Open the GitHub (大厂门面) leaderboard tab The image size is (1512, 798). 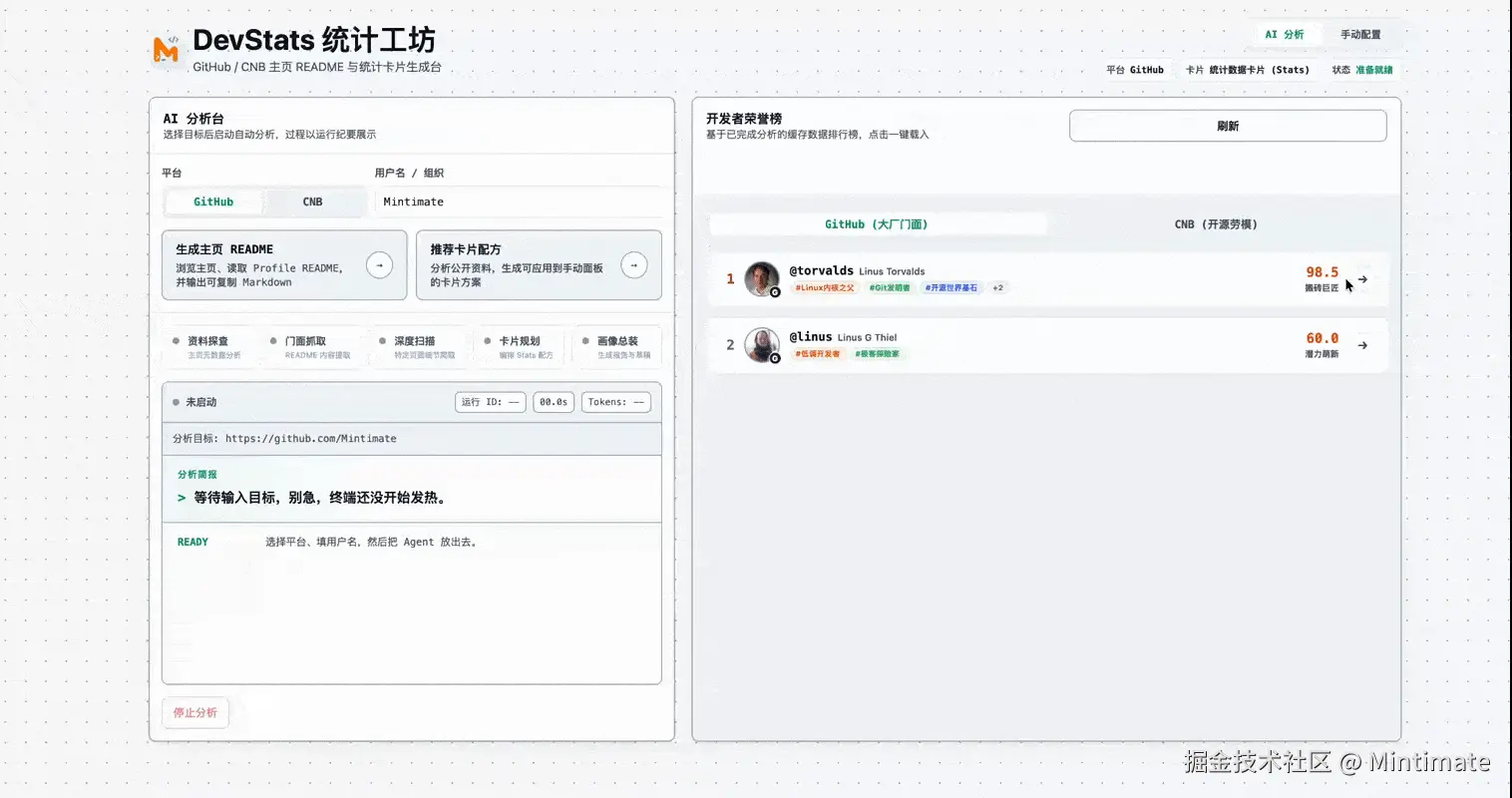tap(877, 224)
